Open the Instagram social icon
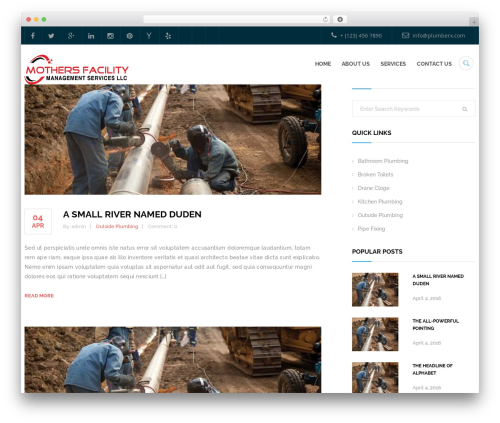The height and width of the screenshot is (423, 500). click(110, 36)
